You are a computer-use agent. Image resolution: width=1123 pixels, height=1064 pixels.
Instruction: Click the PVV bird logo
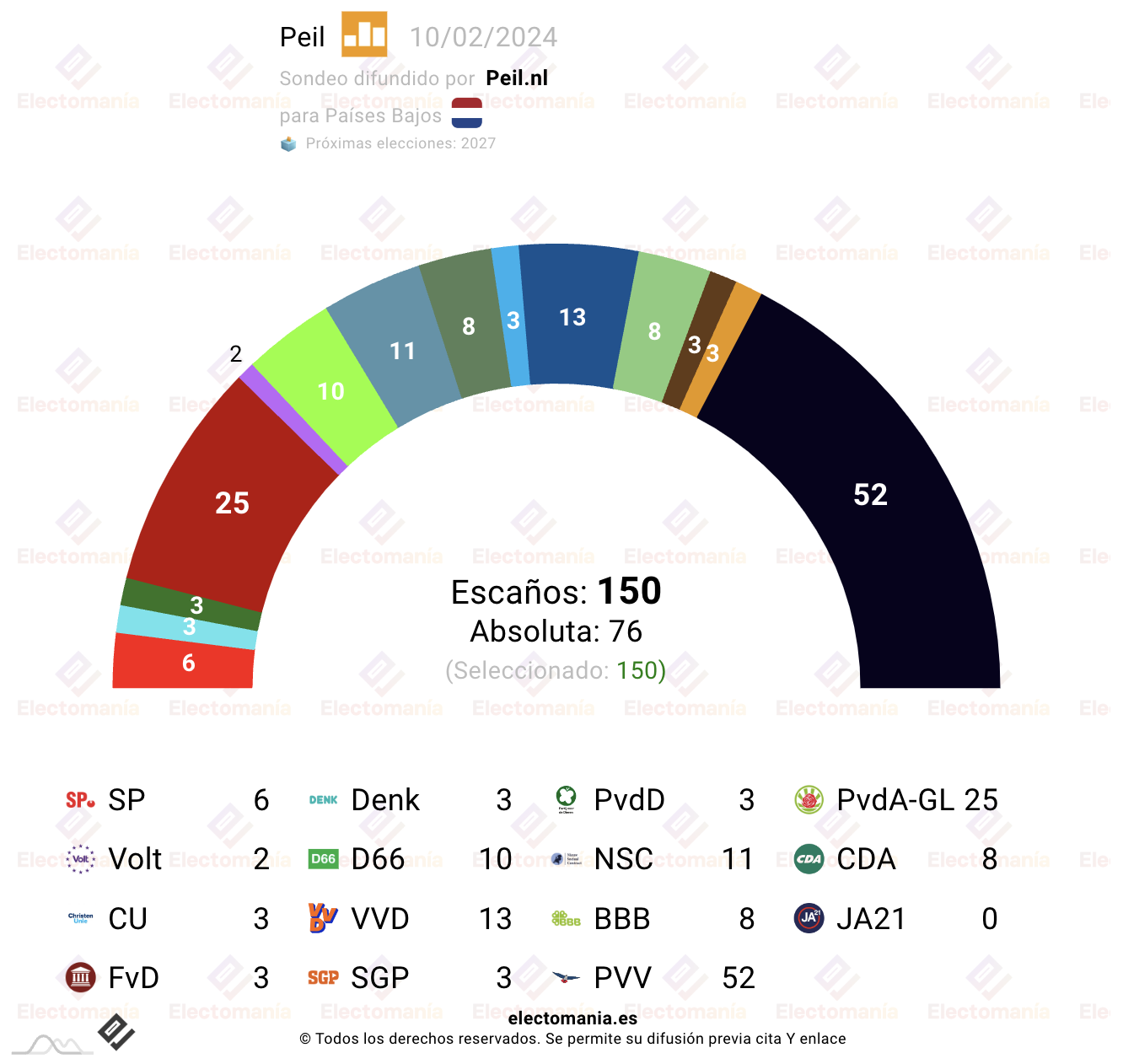tap(567, 977)
